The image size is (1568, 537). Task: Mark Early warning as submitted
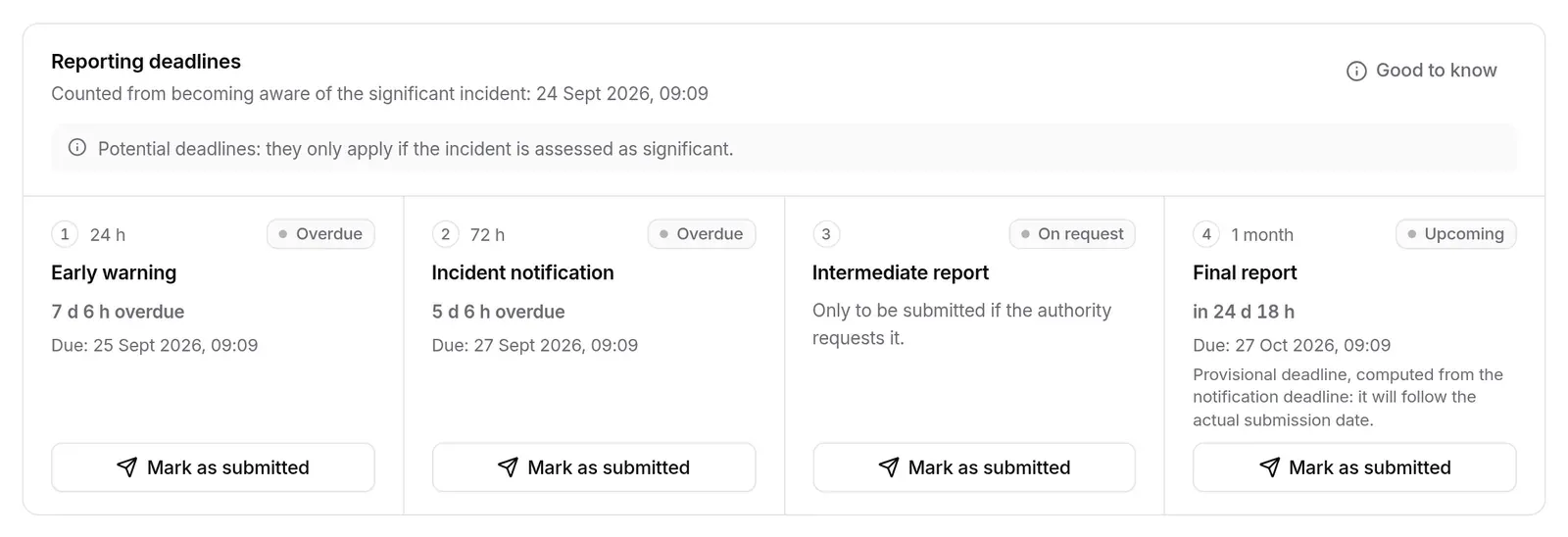213,467
